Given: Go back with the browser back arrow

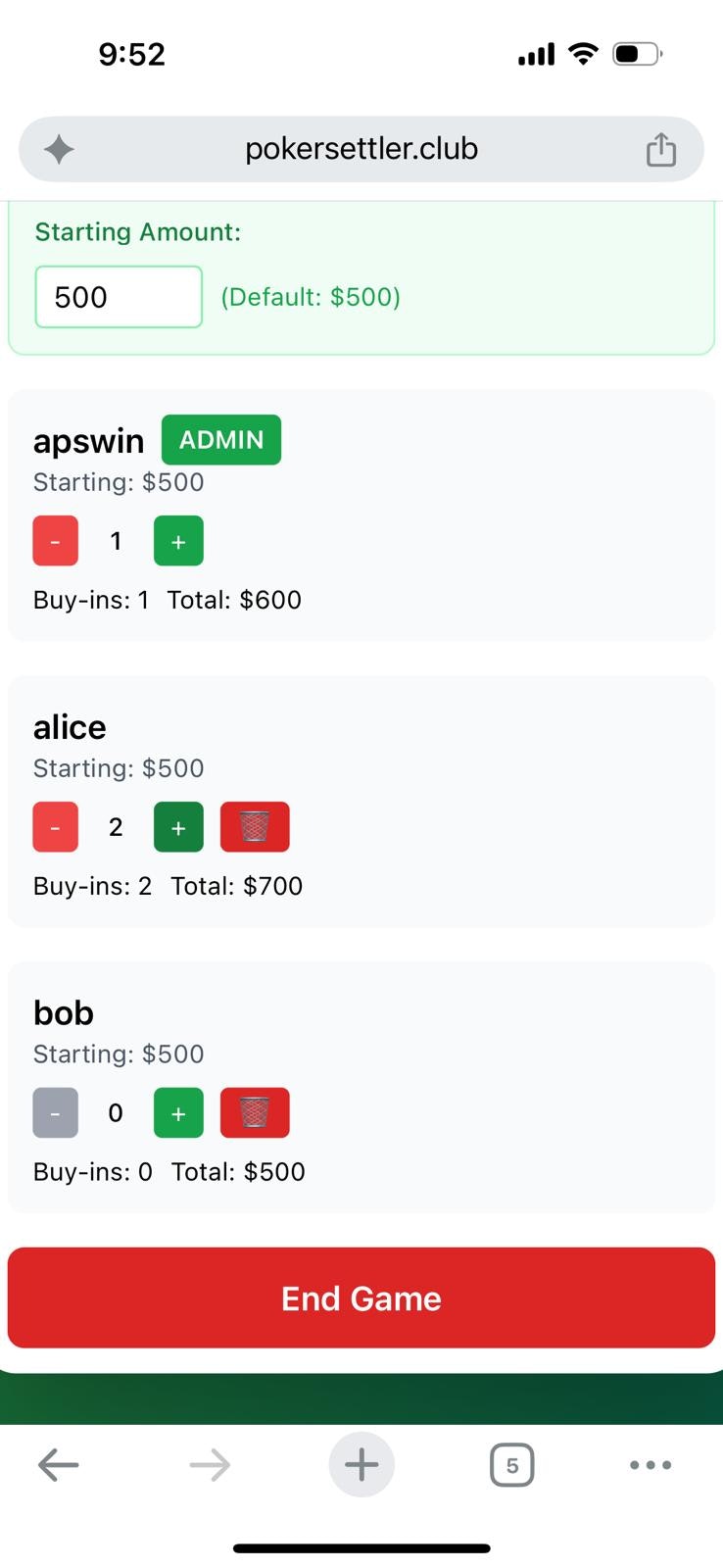Looking at the screenshot, I should [58, 1465].
